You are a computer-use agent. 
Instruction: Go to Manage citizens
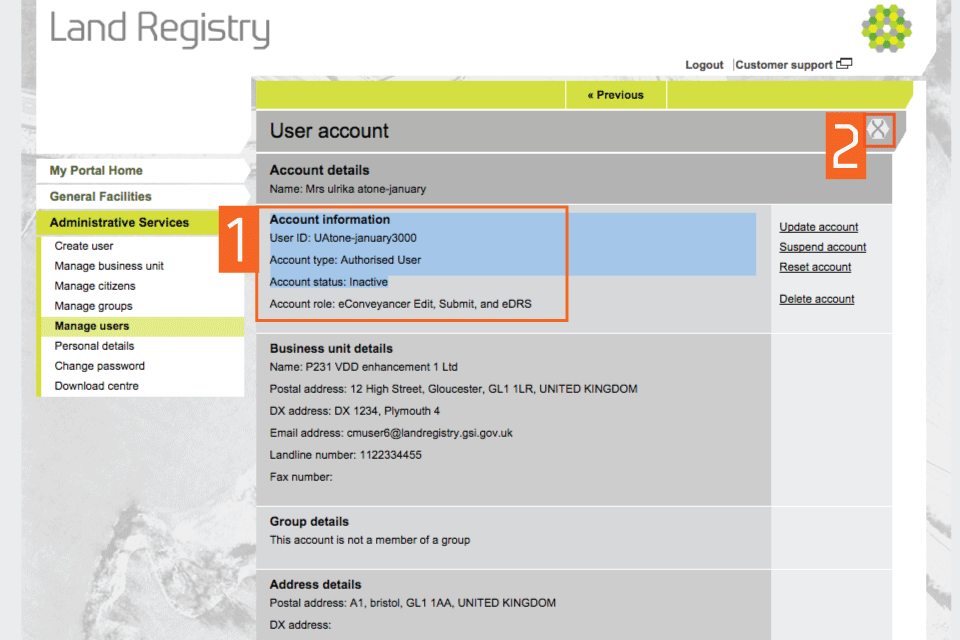point(95,286)
